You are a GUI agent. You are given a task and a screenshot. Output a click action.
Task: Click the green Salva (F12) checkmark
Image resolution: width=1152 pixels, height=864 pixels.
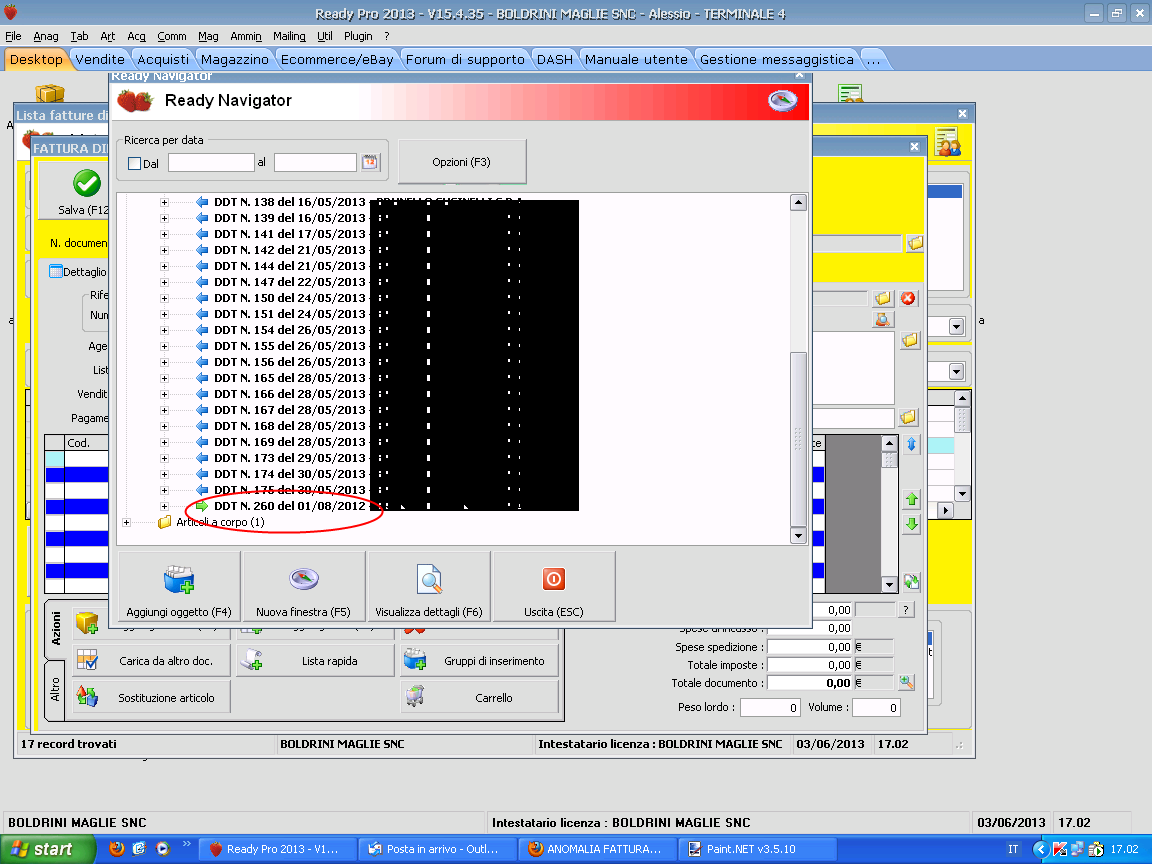[x=87, y=184]
